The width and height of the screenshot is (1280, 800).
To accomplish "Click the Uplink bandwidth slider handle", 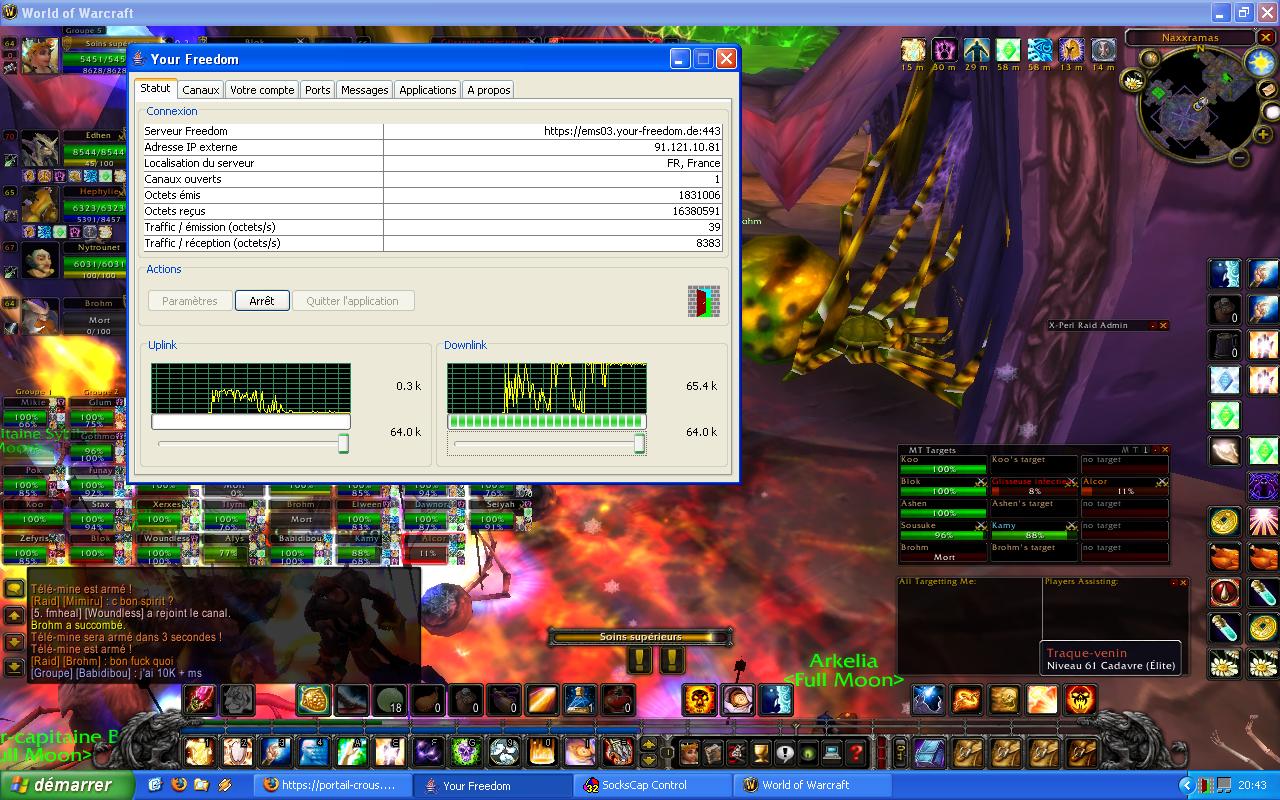I will pyautogui.click(x=343, y=443).
